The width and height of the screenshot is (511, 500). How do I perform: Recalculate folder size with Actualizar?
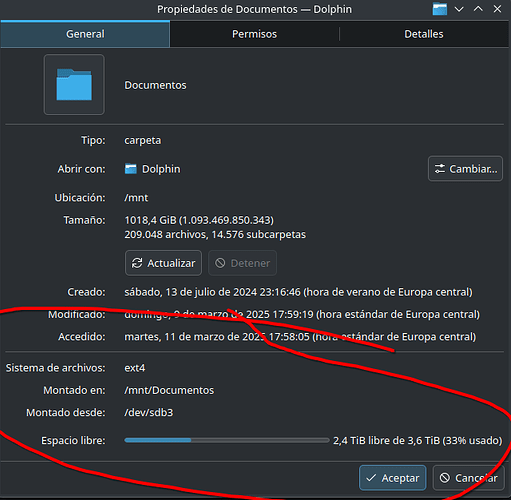[x=163, y=263]
